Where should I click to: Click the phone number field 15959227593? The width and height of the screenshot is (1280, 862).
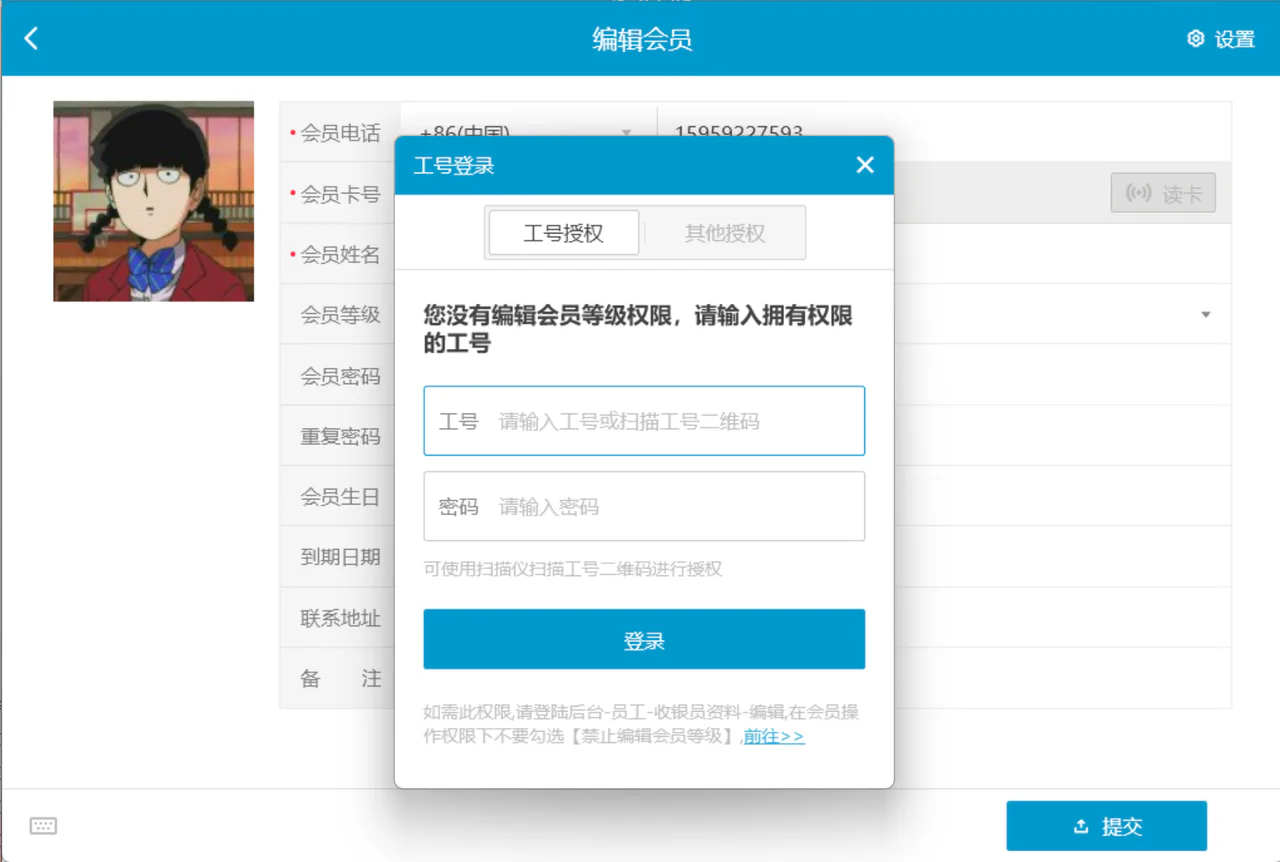944,132
